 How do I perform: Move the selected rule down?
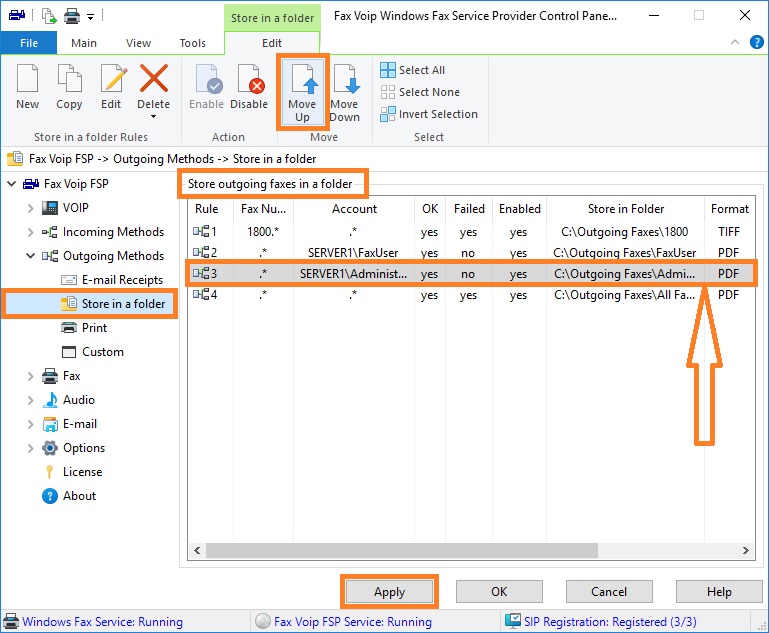(345, 92)
